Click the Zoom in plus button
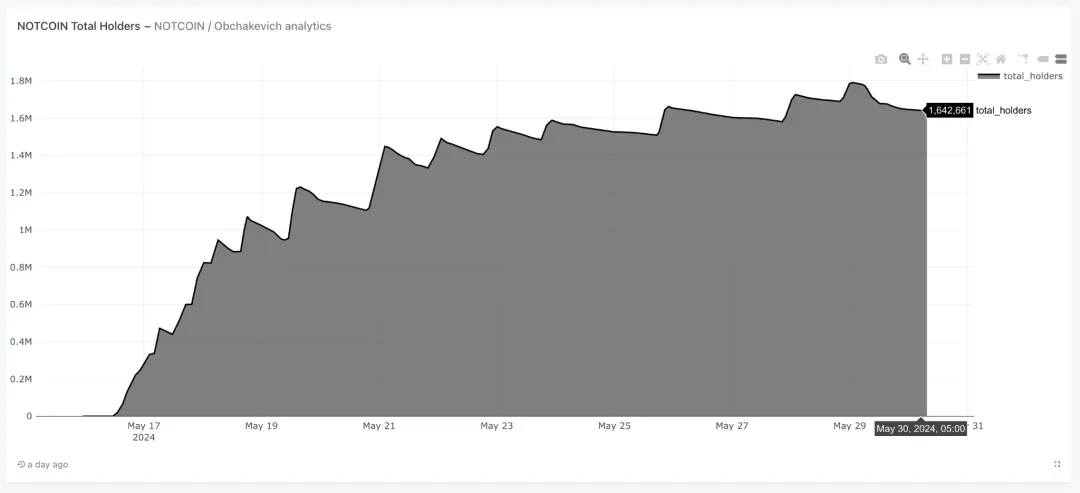 pyautogui.click(x=947, y=59)
